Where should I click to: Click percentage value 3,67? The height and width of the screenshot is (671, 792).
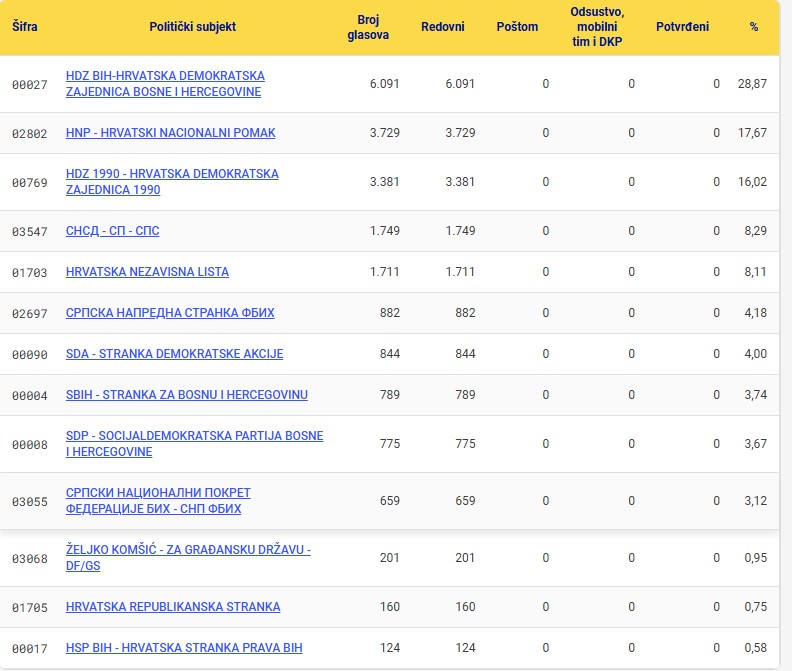tap(755, 443)
